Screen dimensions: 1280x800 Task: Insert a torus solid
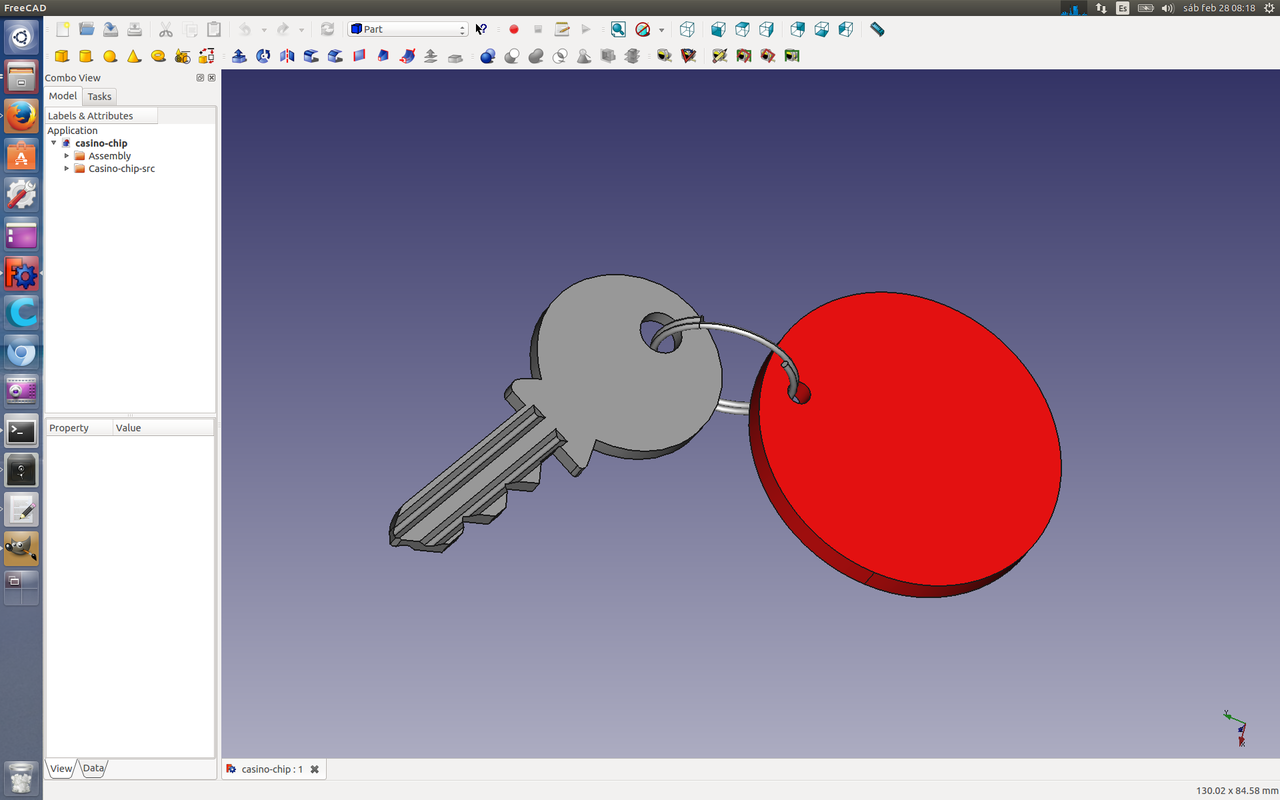point(158,56)
